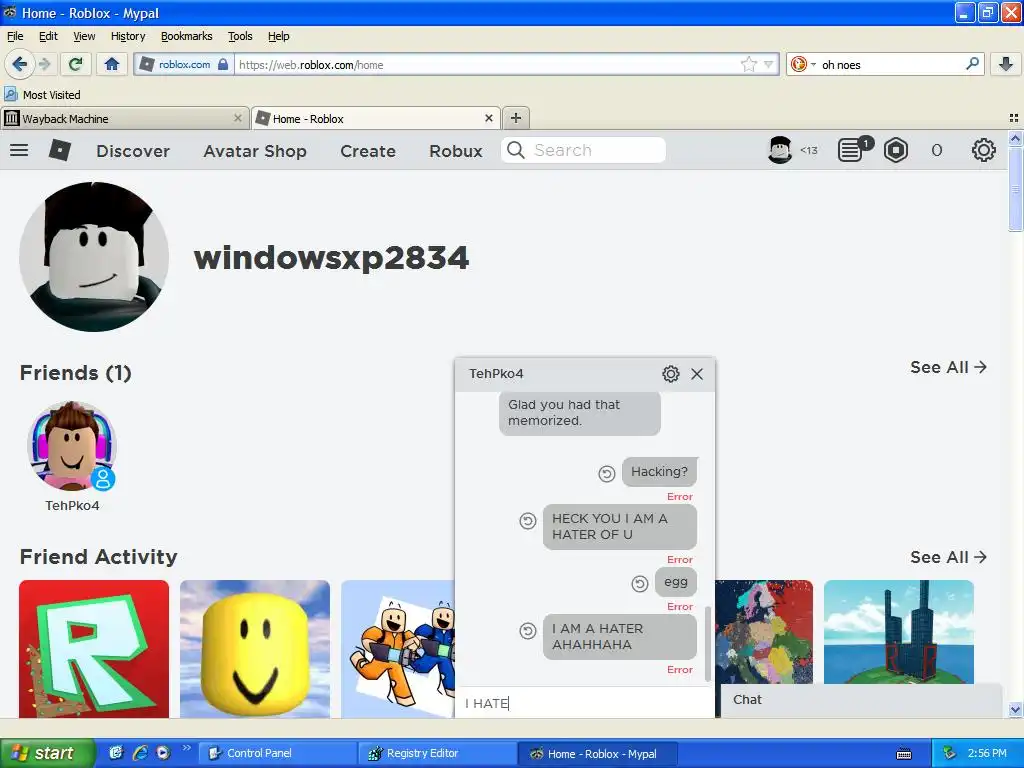Launch Internet Explorer from quick launch

140,753
